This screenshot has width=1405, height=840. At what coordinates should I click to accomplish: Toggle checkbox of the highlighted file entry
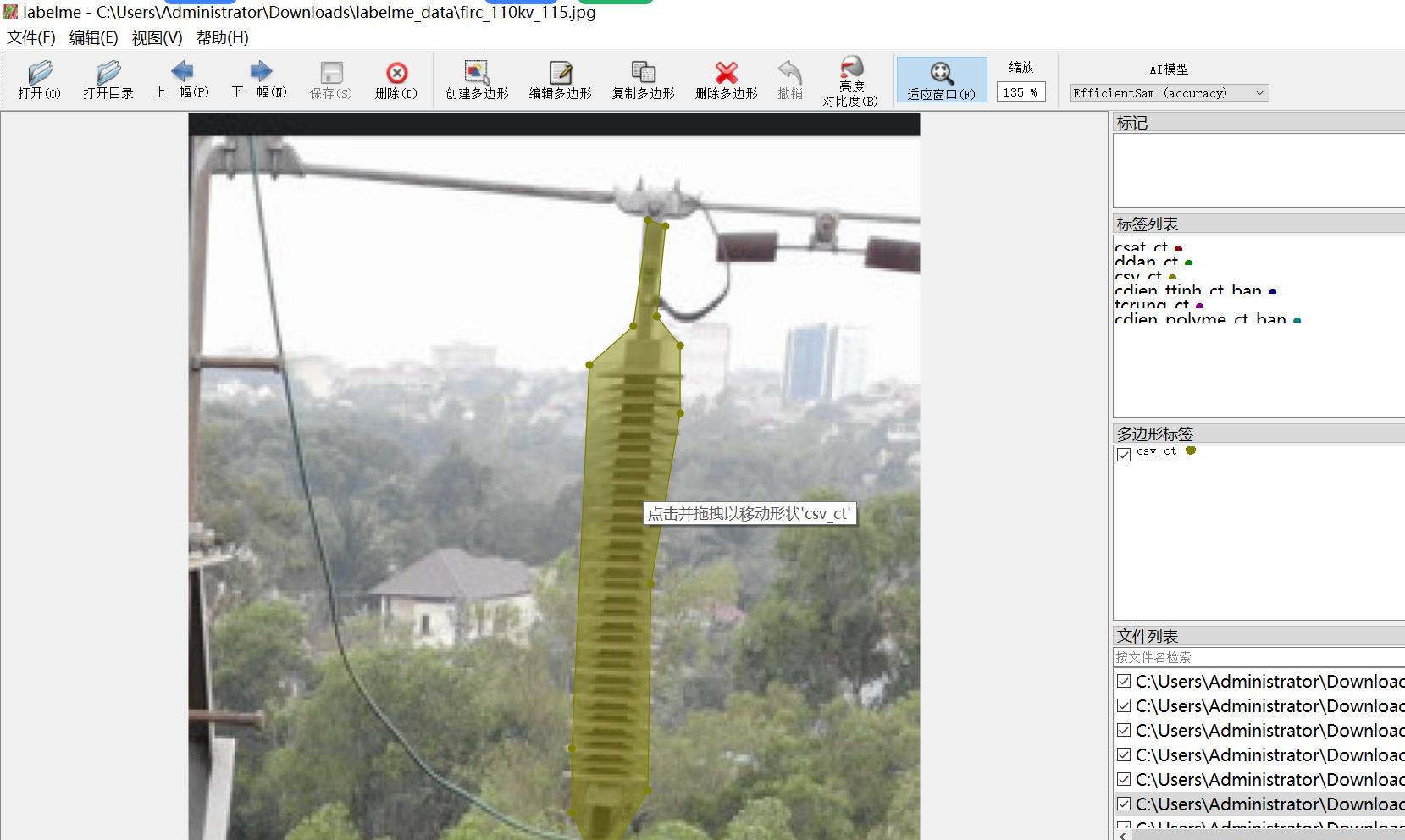[x=1124, y=804]
